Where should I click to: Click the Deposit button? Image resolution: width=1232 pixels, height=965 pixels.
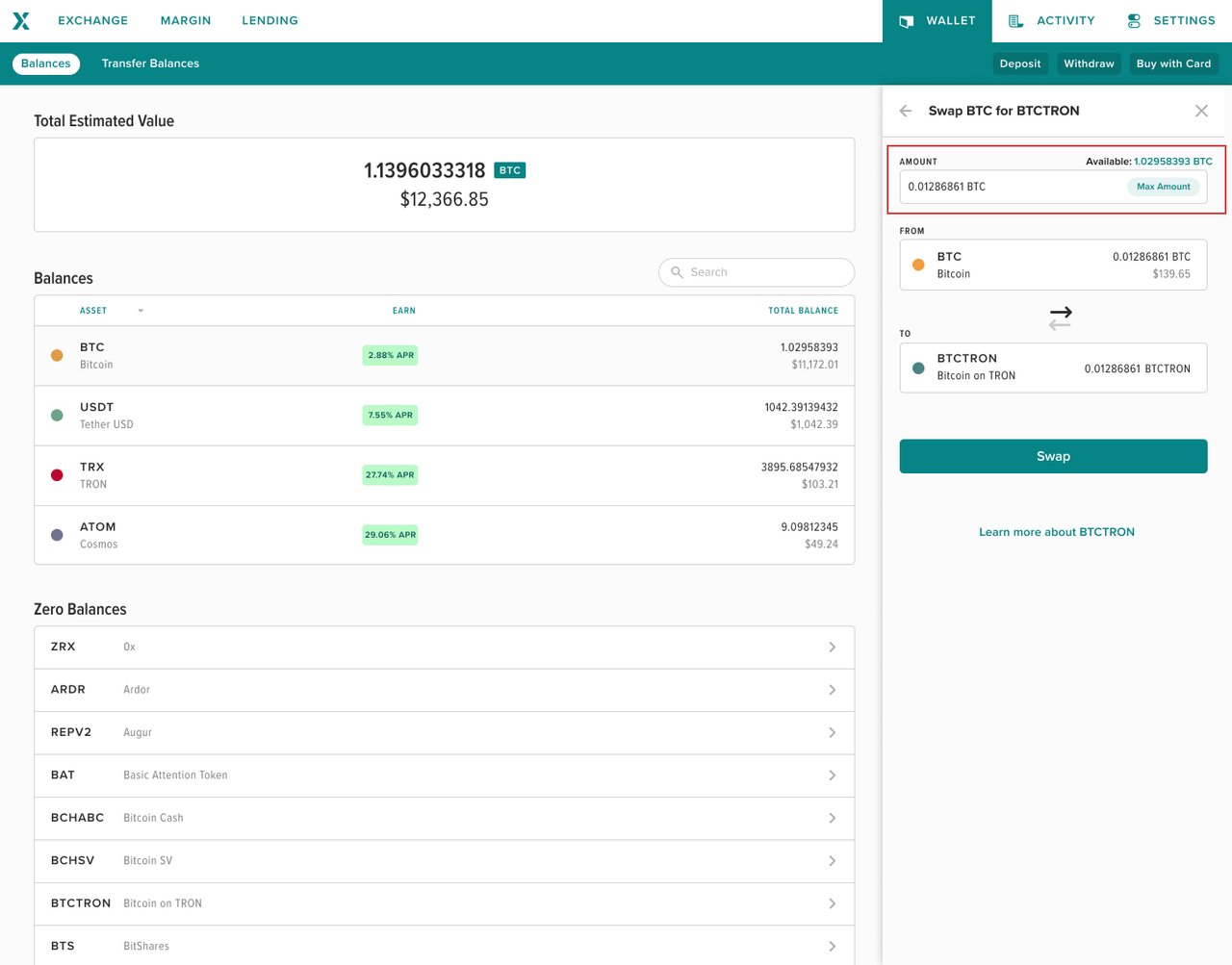pyautogui.click(x=1020, y=63)
